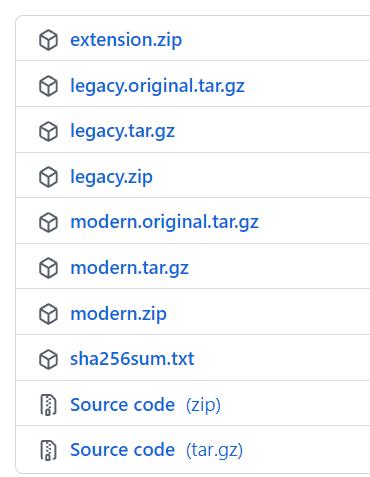
Task: Click the cube icon beside legacy.tar.gz
Action: (49, 131)
